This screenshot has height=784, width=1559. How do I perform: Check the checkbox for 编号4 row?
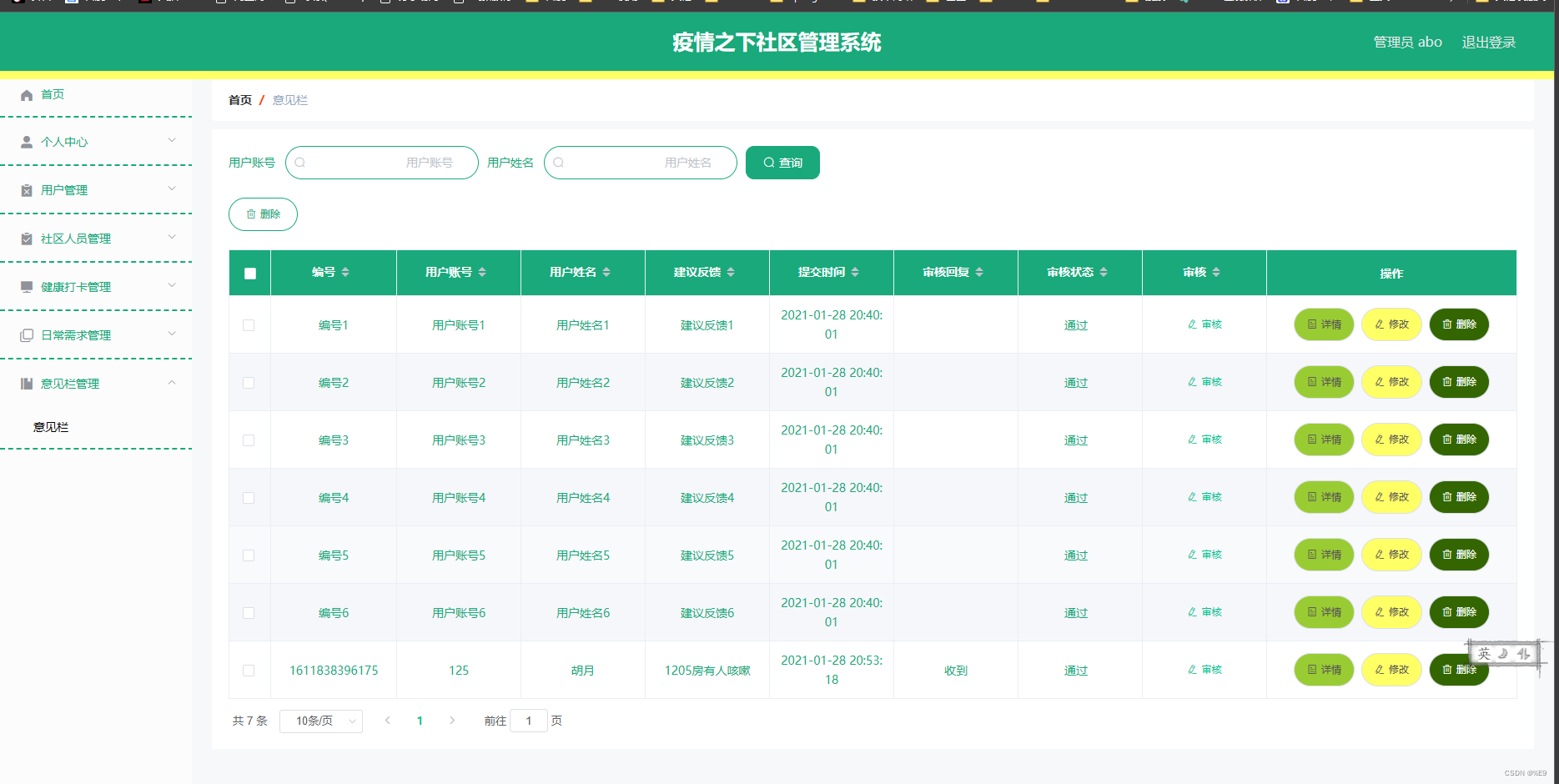(x=249, y=498)
